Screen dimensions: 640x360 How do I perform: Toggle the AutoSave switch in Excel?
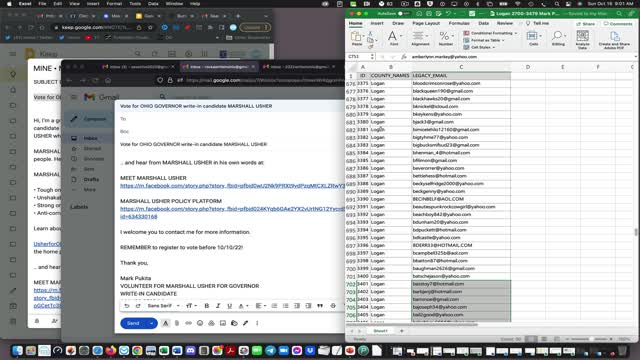pyautogui.click(x=403, y=13)
